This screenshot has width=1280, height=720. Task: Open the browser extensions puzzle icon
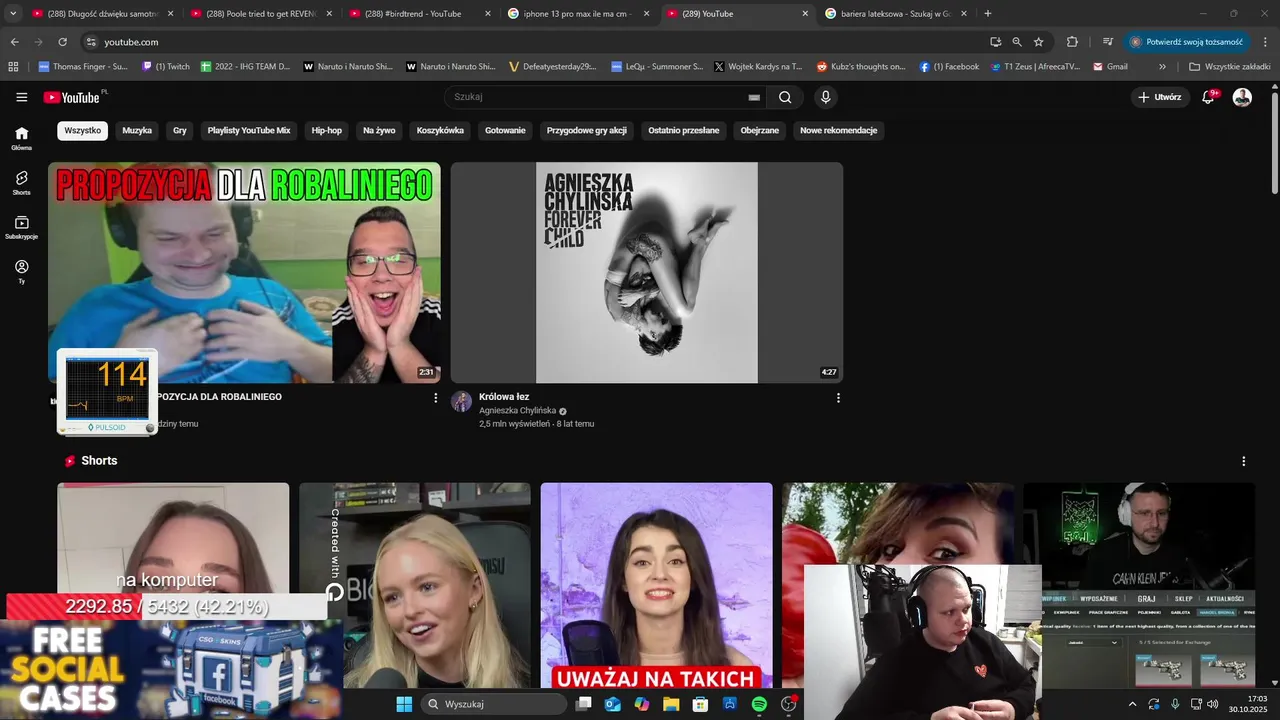click(x=1072, y=42)
